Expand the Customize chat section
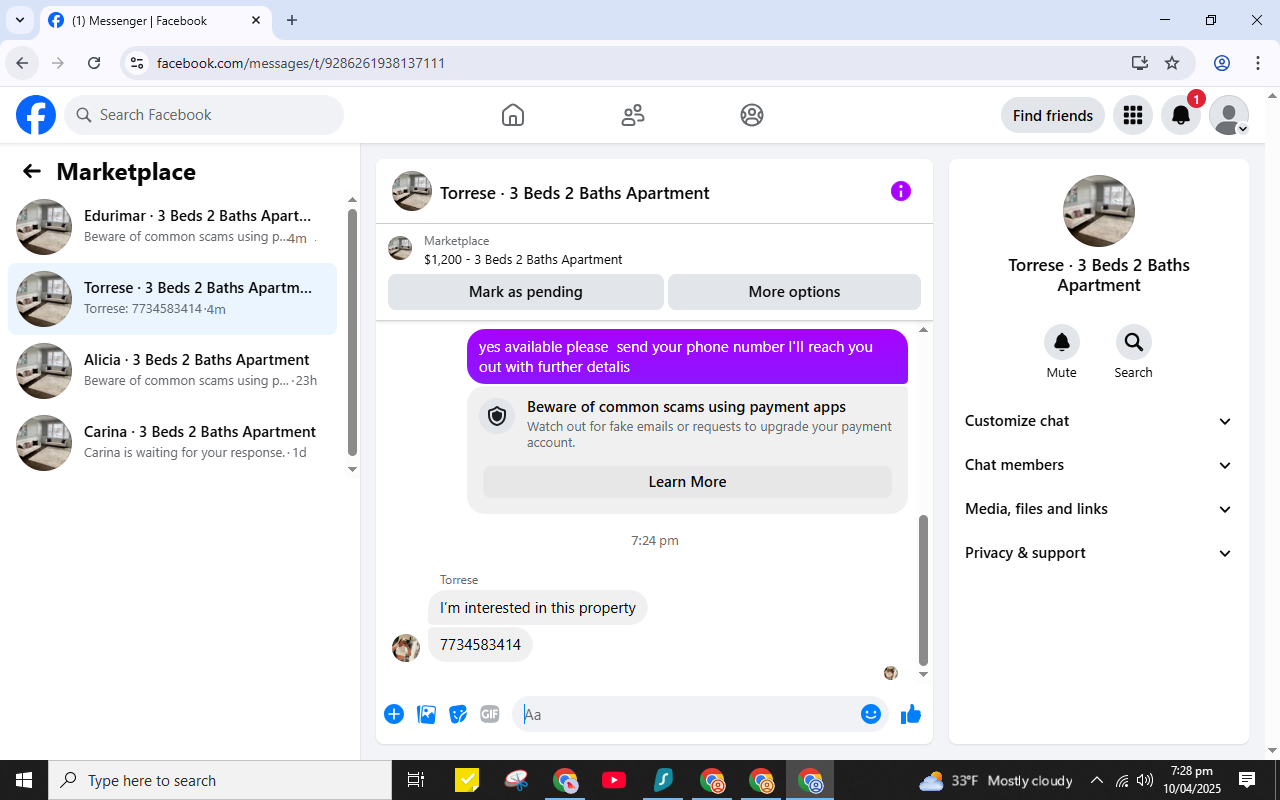Image resolution: width=1280 pixels, height=800 pixels. 1099,421
